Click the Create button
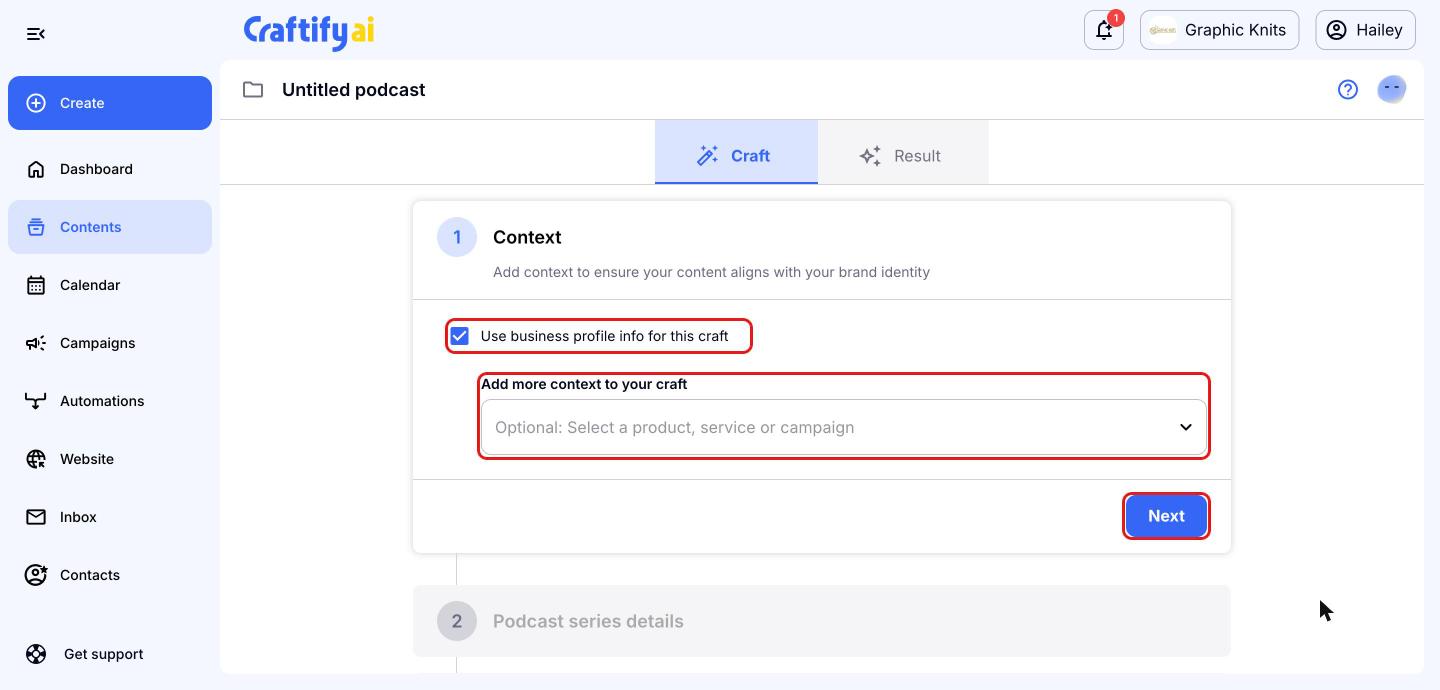 tap(110, 103)
